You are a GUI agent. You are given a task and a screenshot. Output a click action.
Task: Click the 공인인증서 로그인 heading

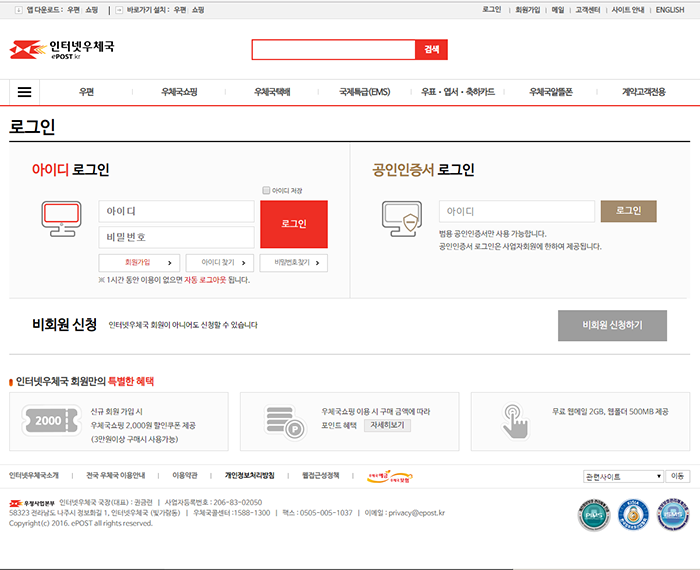[423, 170]
